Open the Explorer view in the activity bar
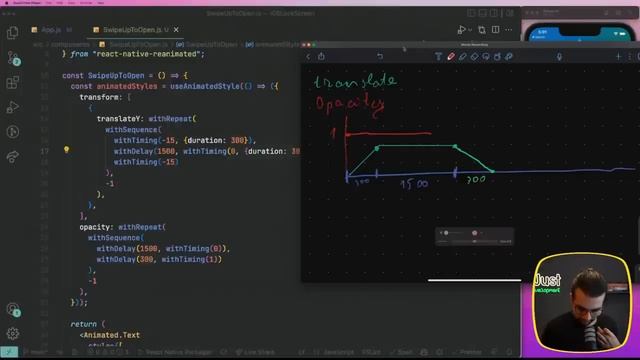 tap(13, 33)
